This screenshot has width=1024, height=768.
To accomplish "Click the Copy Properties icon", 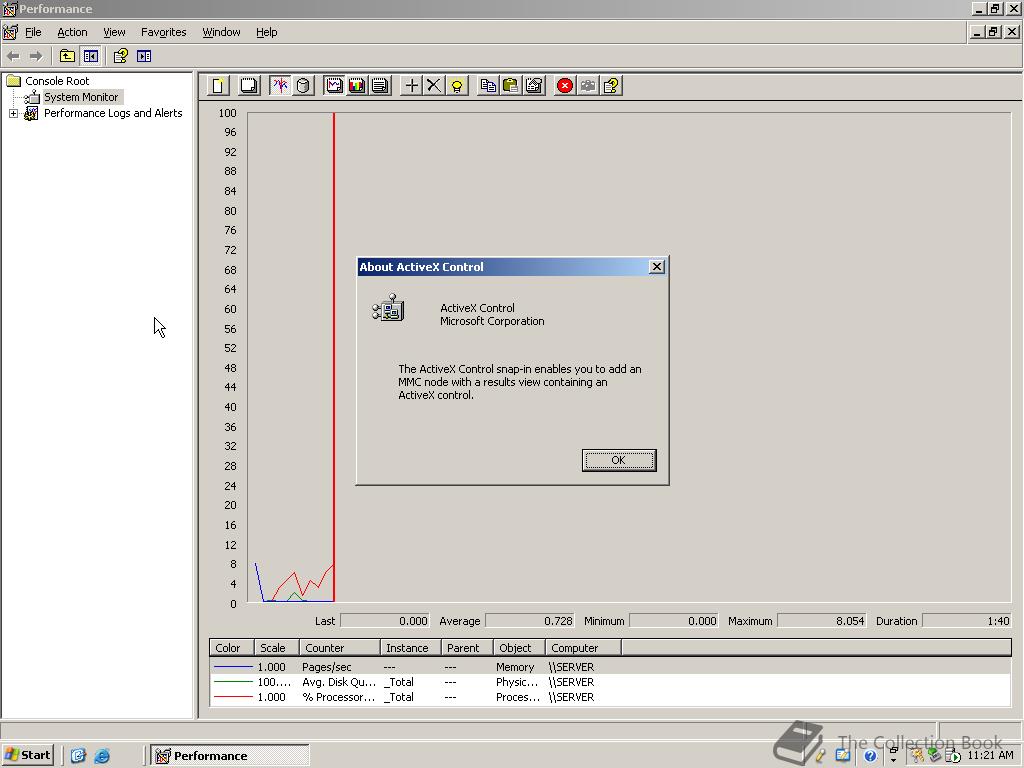I will 488,86.
